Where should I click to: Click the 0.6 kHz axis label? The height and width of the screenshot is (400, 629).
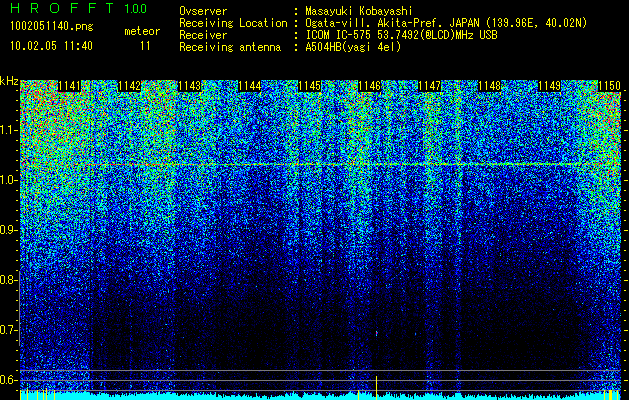[x=8, y=380]
